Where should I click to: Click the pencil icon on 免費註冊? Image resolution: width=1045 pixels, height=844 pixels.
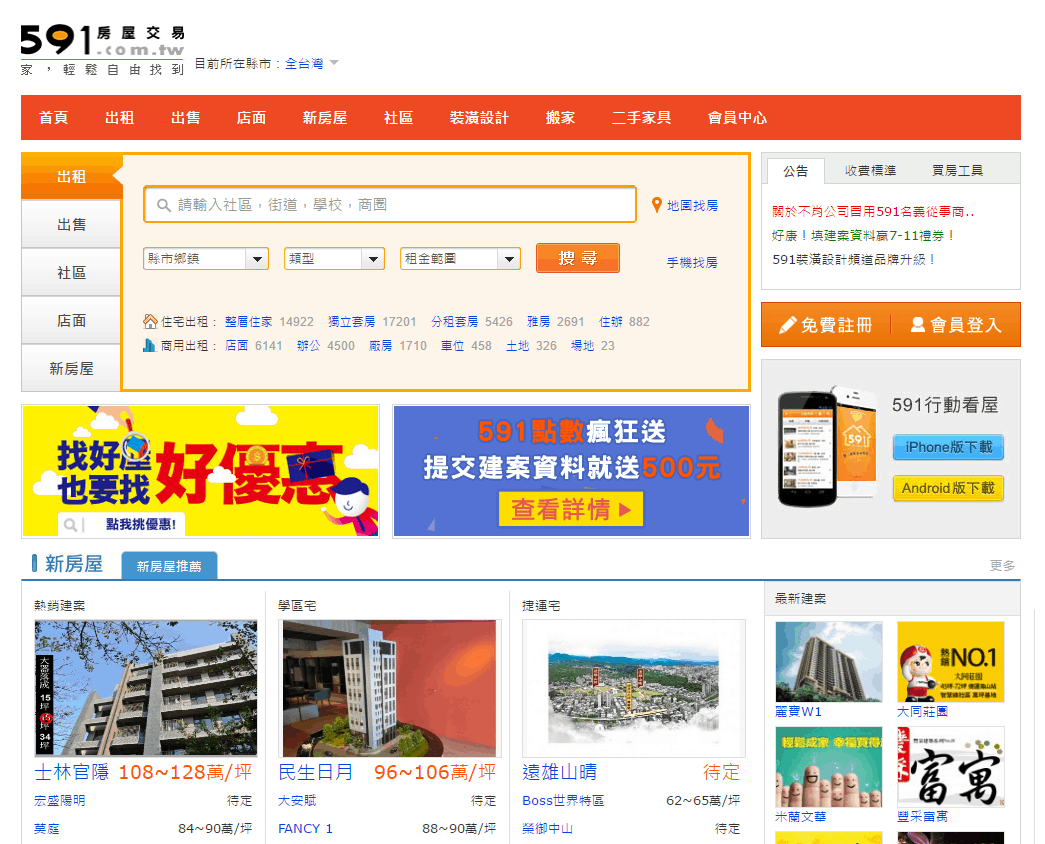[788, 325]
